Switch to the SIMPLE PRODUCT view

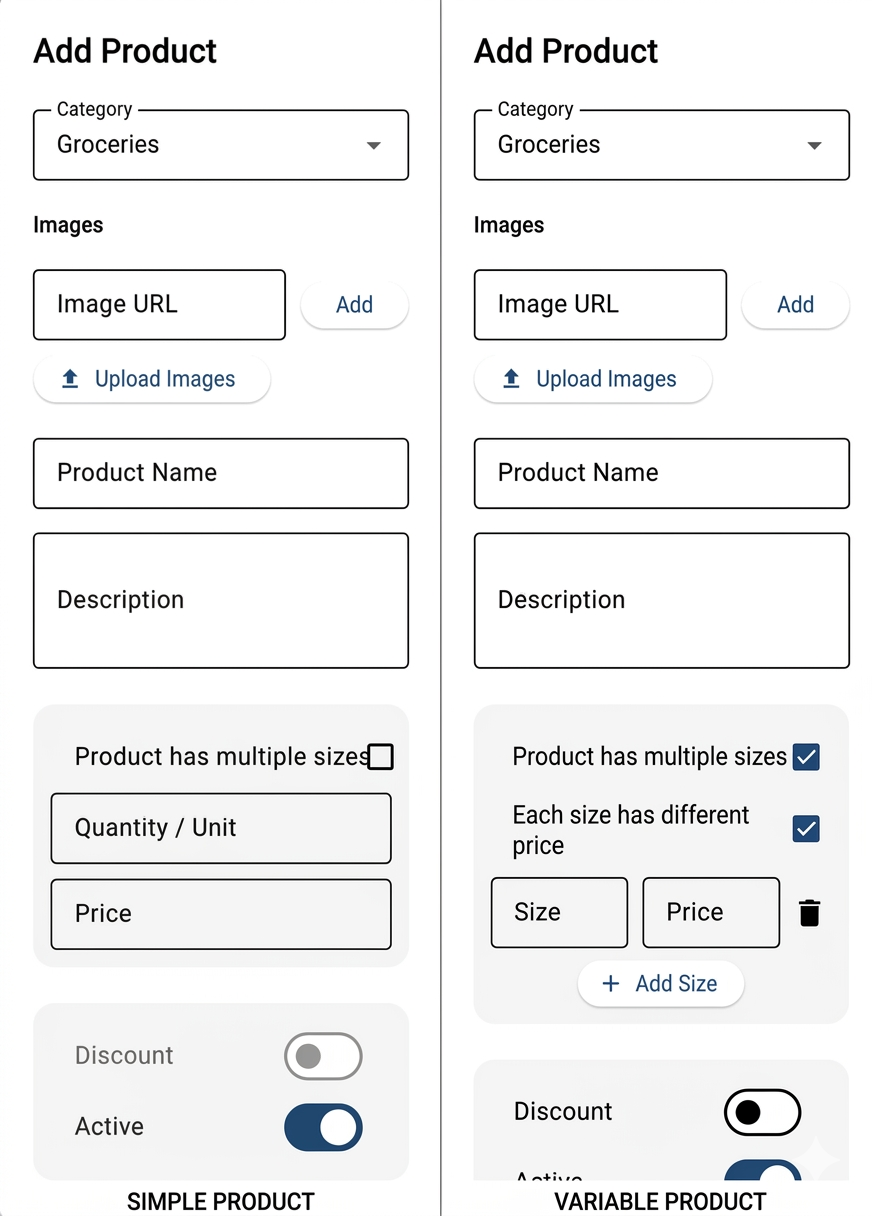[220, 1202]
